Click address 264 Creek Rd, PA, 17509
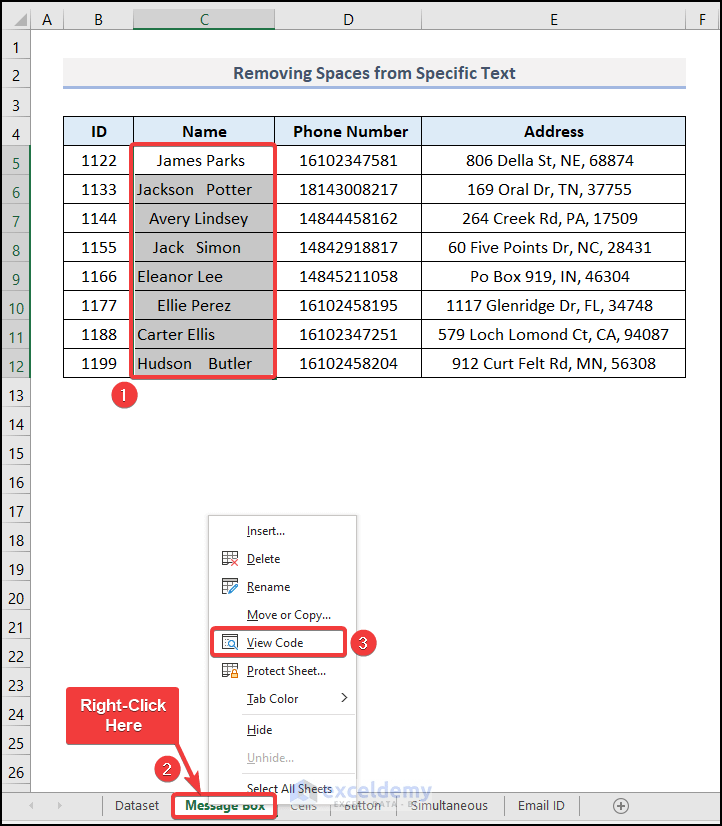 (553, 218)
